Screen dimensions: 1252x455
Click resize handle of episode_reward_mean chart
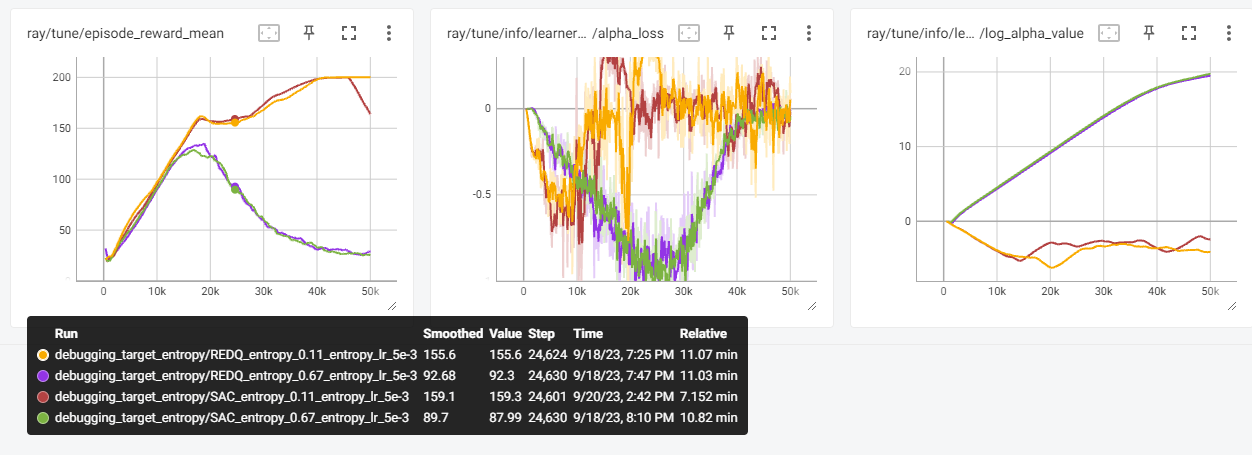[391, 306]
